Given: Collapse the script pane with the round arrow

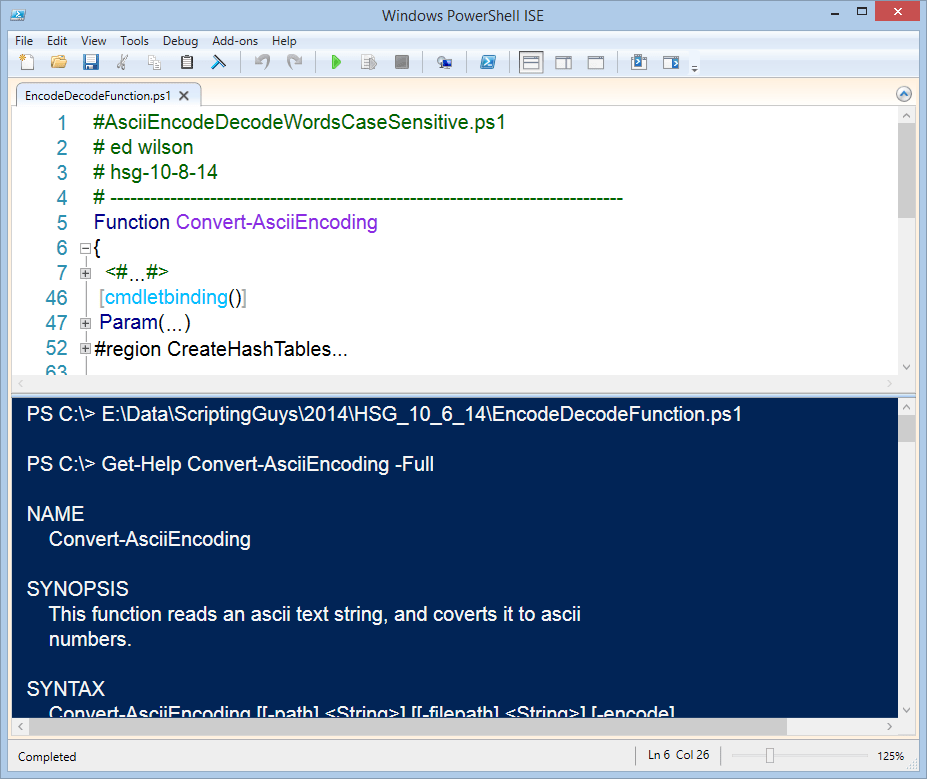Looking at the screenshot, I should pyautogui.click(x=903, y=94).
